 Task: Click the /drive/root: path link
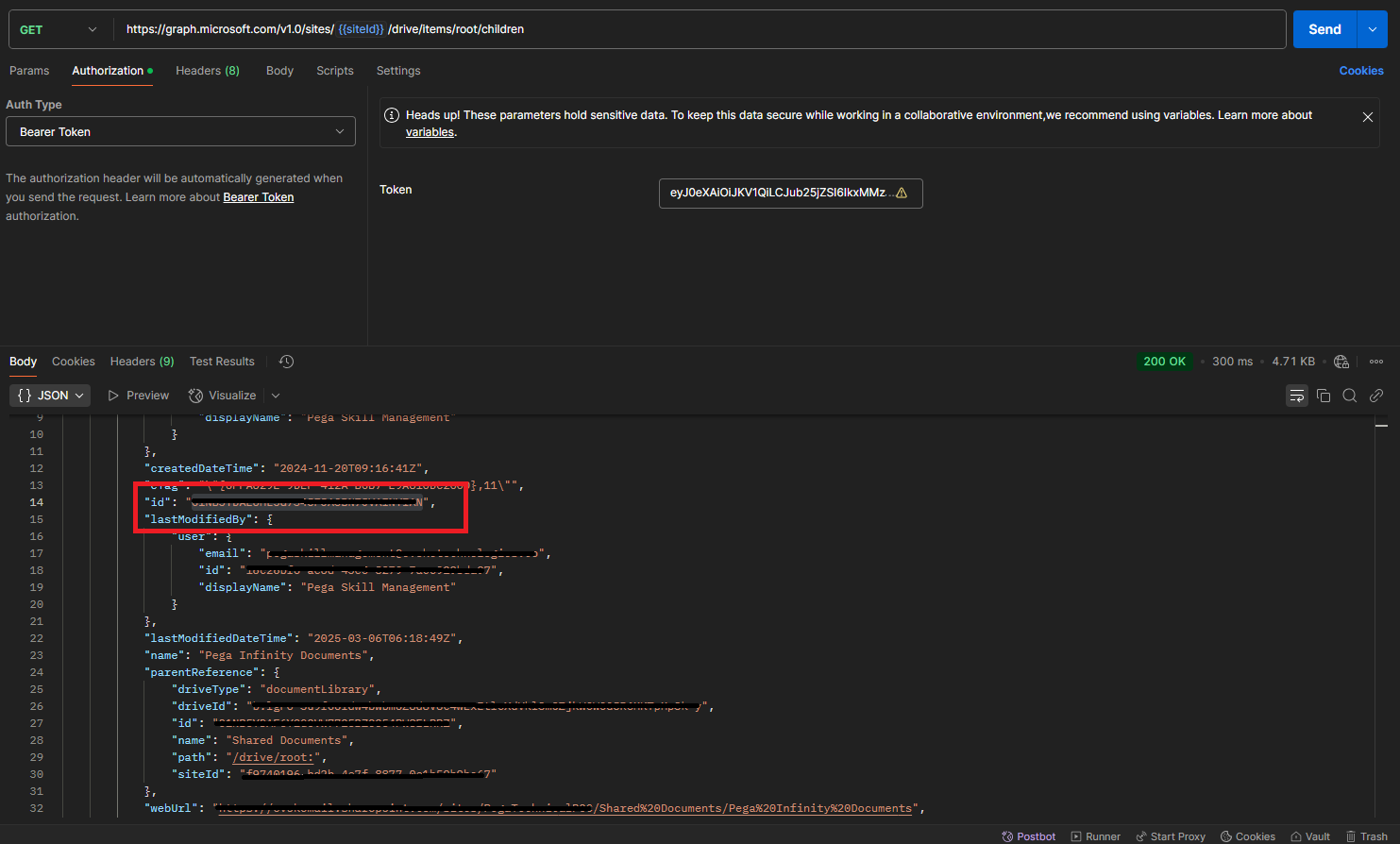[273, 757]
